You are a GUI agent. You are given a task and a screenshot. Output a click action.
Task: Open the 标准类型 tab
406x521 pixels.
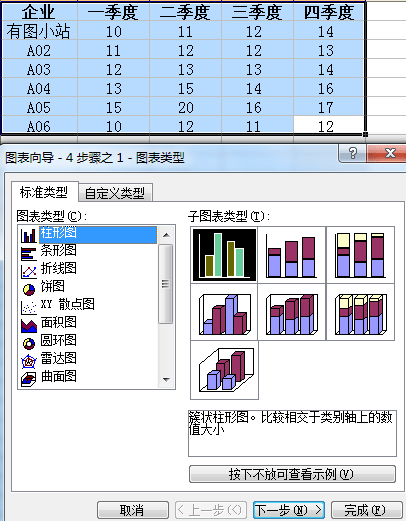[x=44, y=192]
